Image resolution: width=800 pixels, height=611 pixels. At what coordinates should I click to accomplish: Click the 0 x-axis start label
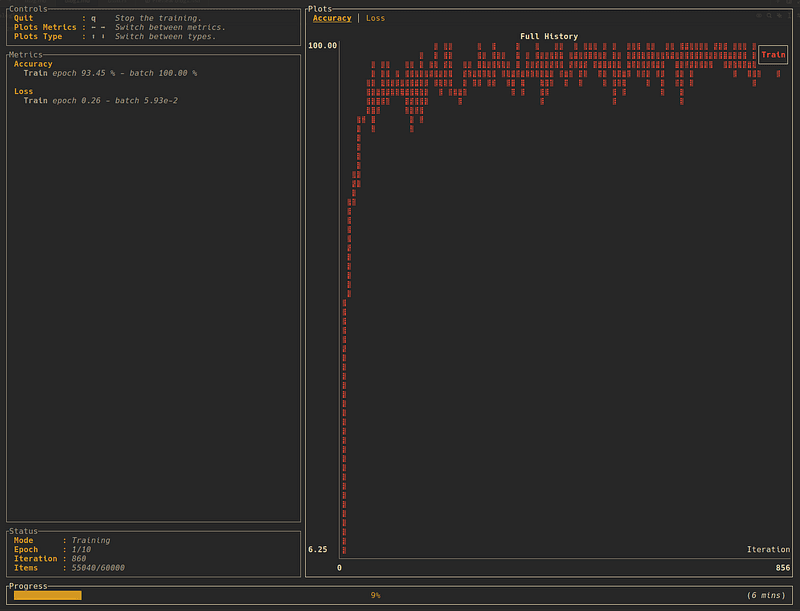click(x=339, y=568)
